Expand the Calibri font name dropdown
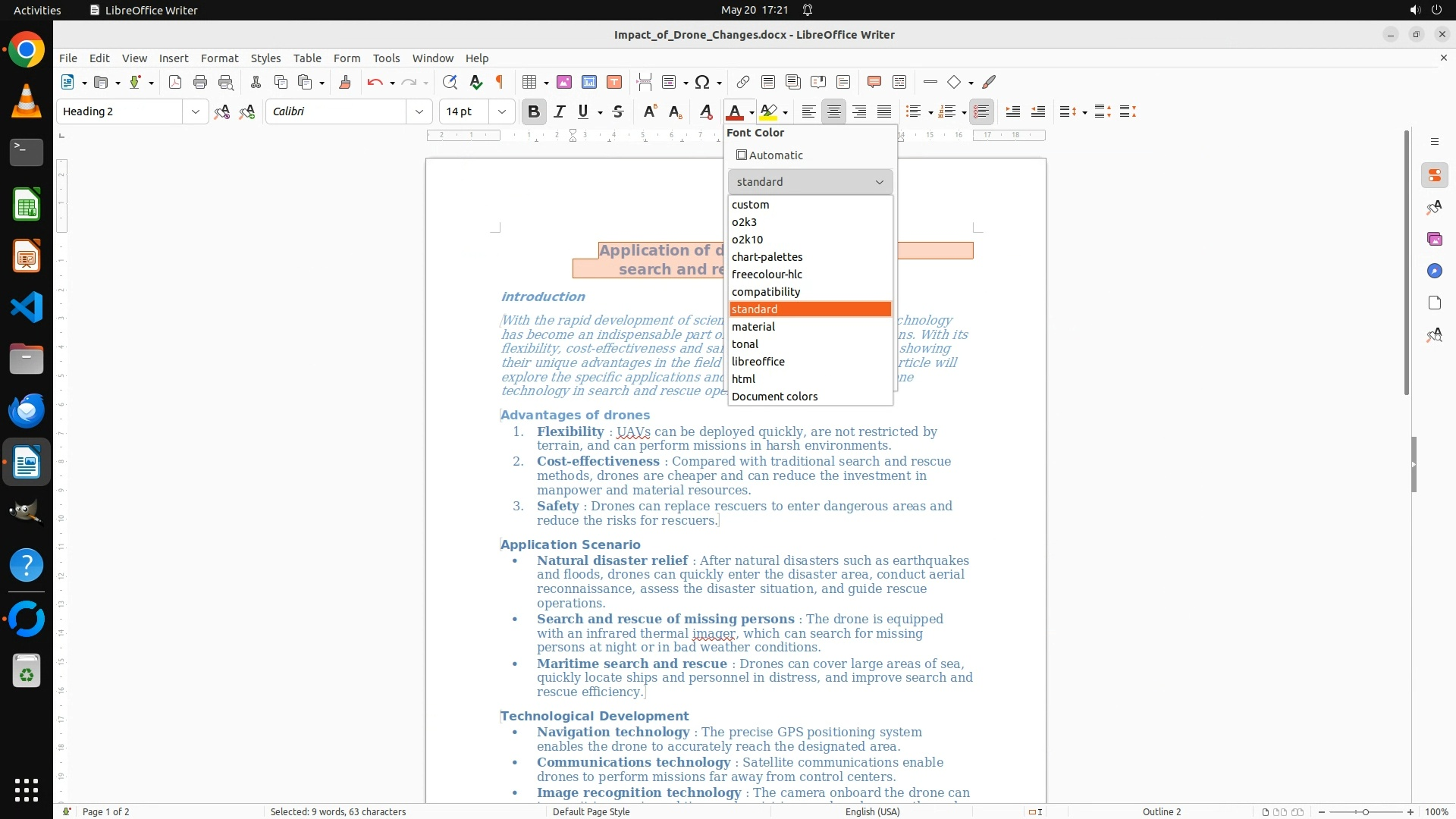The image size is (1456, 819). [419, 111]
